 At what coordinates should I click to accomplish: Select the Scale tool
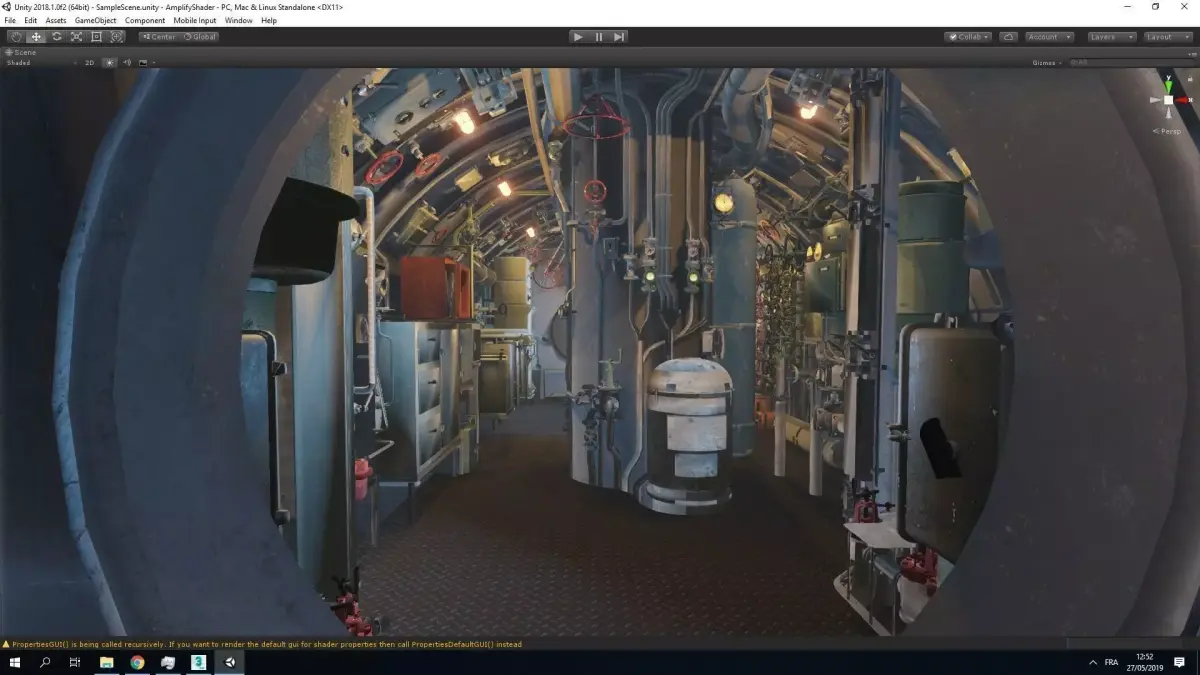pos(76,37)
